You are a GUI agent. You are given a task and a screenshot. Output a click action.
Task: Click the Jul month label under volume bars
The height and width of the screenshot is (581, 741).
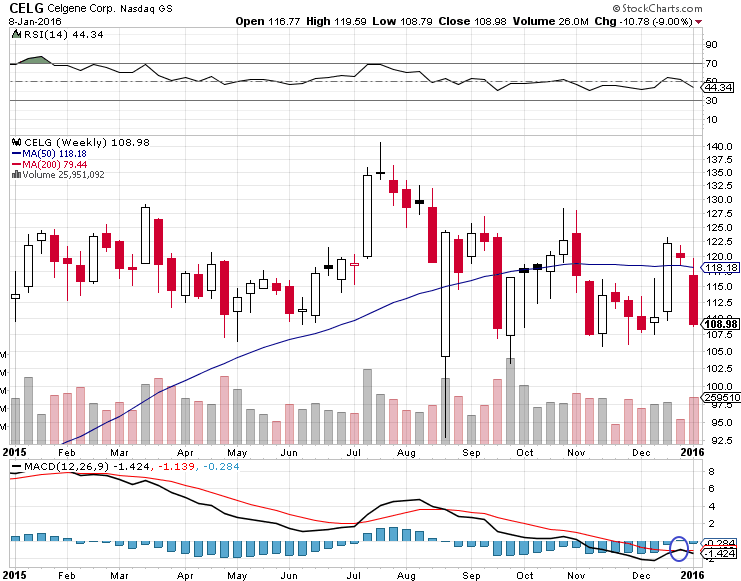pos(353,452)
